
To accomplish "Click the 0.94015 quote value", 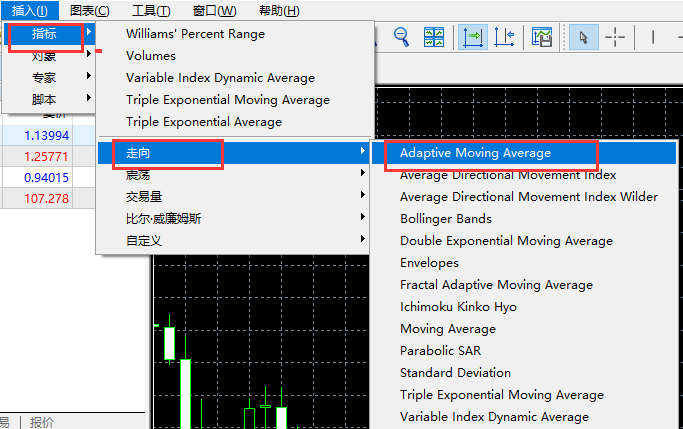I will 47,178.
